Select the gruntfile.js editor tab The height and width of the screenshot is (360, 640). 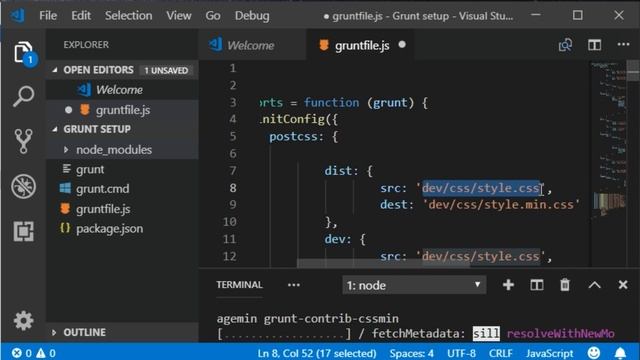pos(361,45)
